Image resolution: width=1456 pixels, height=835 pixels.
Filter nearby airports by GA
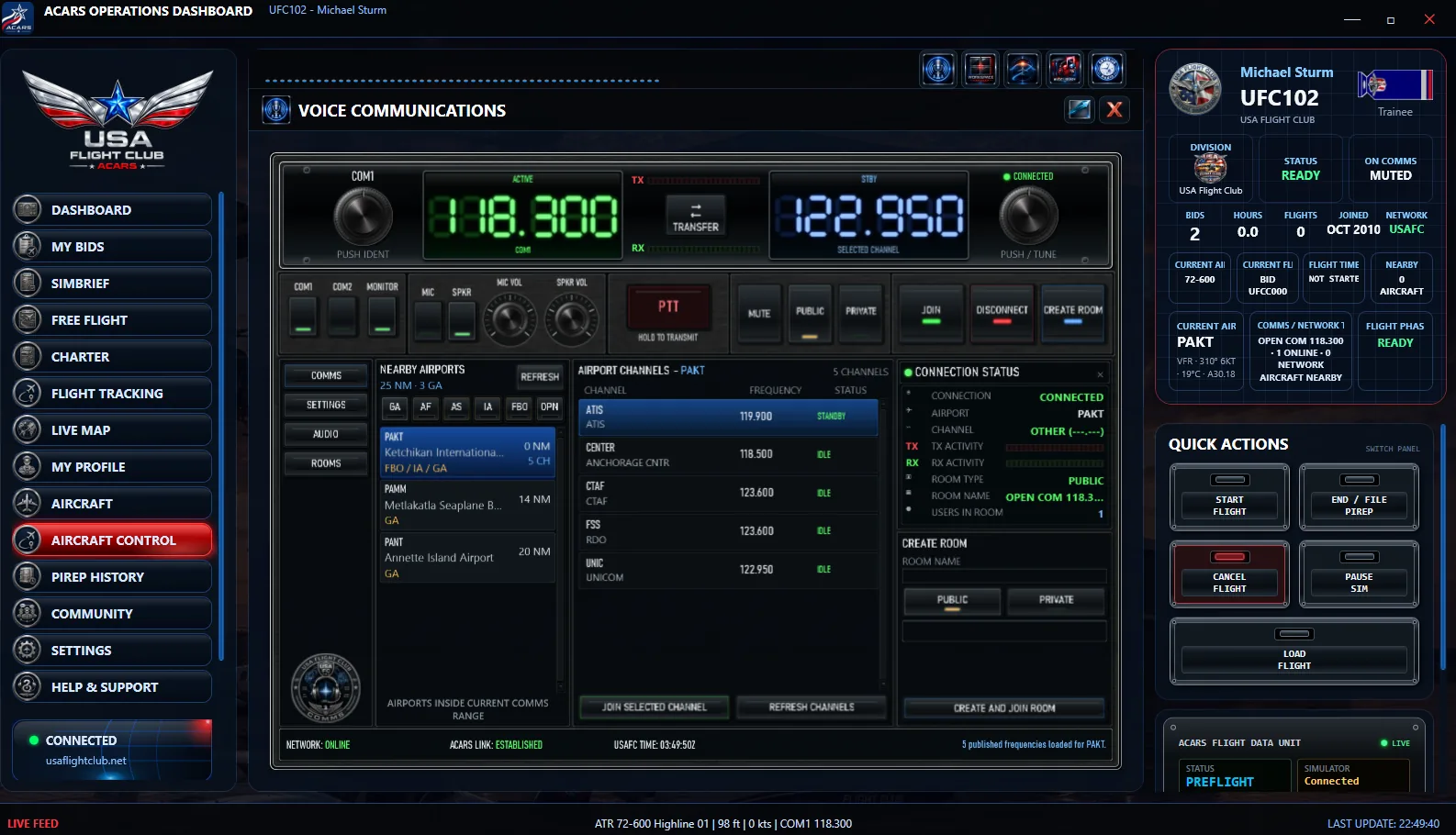tap(395, 406)
